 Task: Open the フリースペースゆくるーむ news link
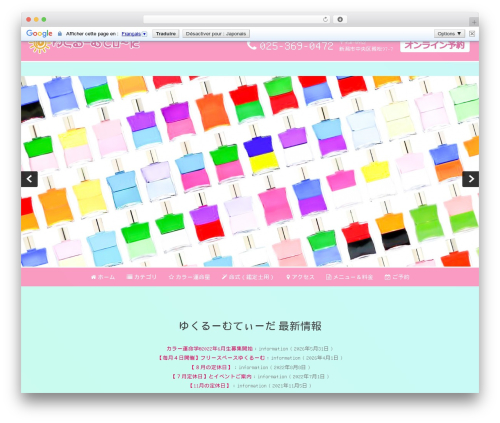(x=211, y=358)
